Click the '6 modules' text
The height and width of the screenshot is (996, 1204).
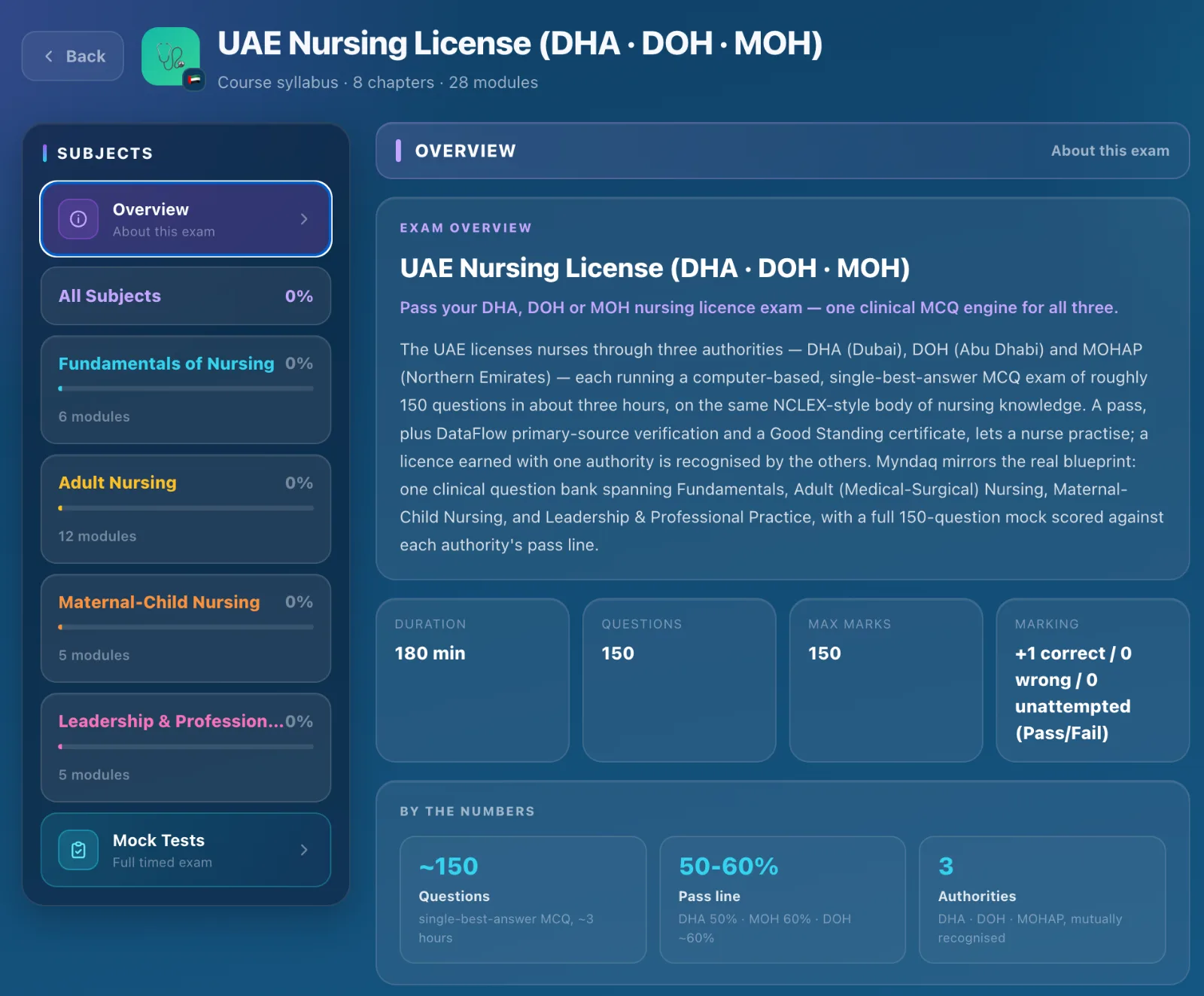click(94, 417)
